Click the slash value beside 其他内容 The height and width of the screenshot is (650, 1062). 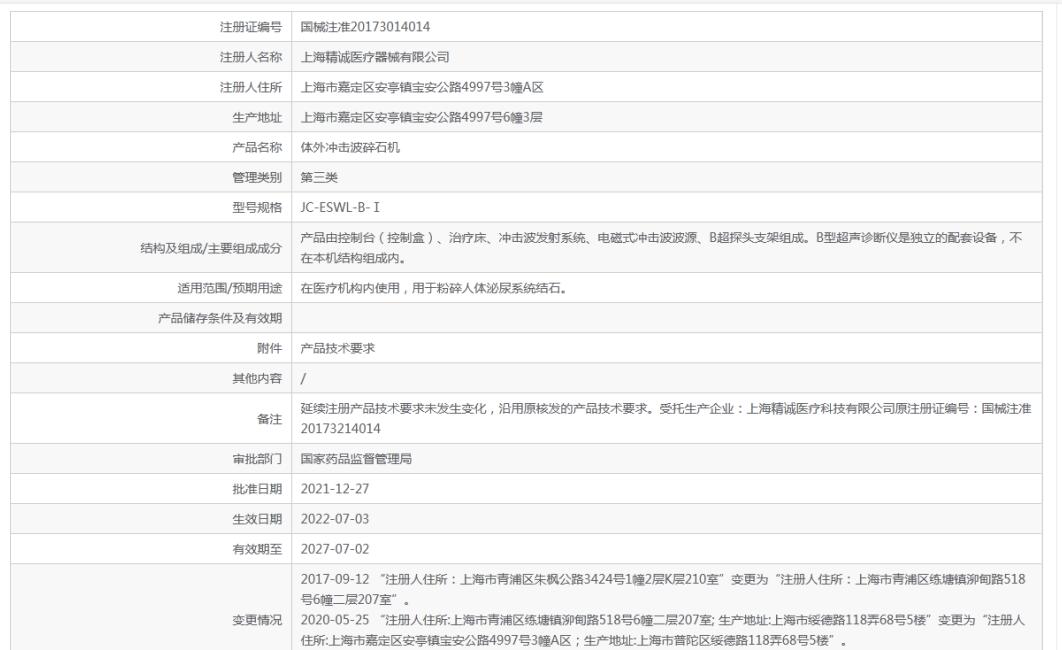303,378
